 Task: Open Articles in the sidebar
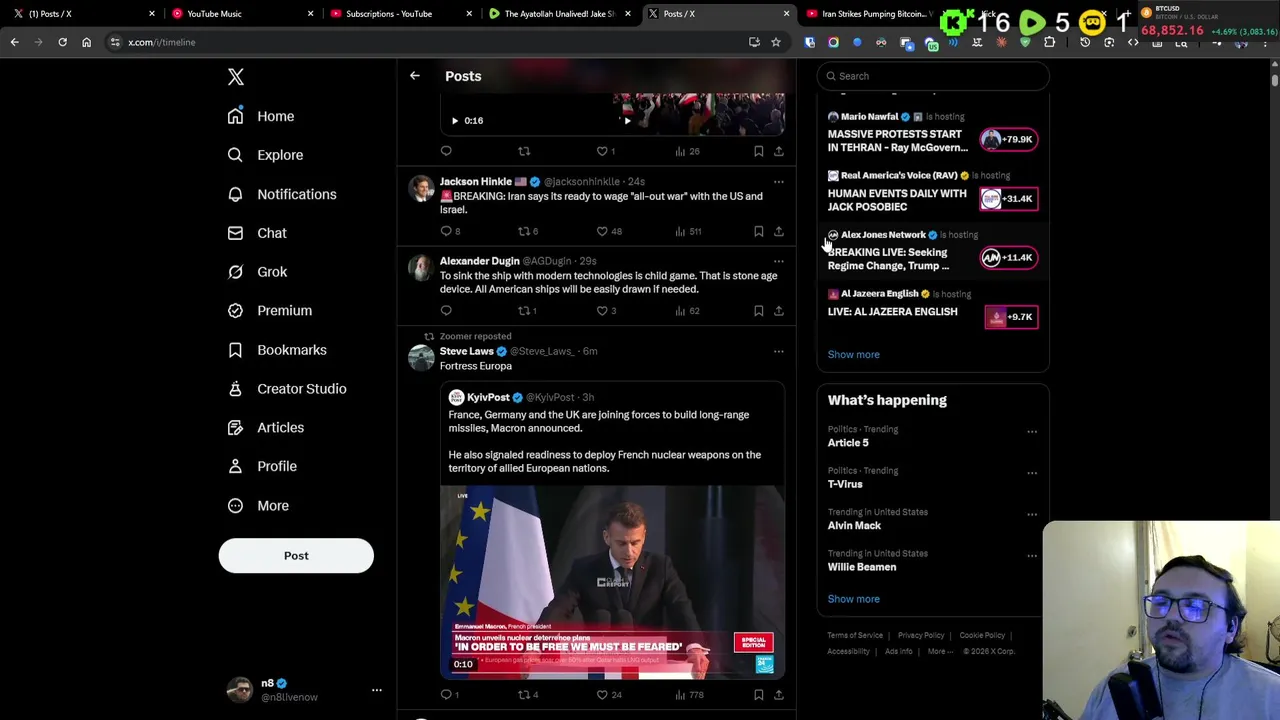click(266, 428)
